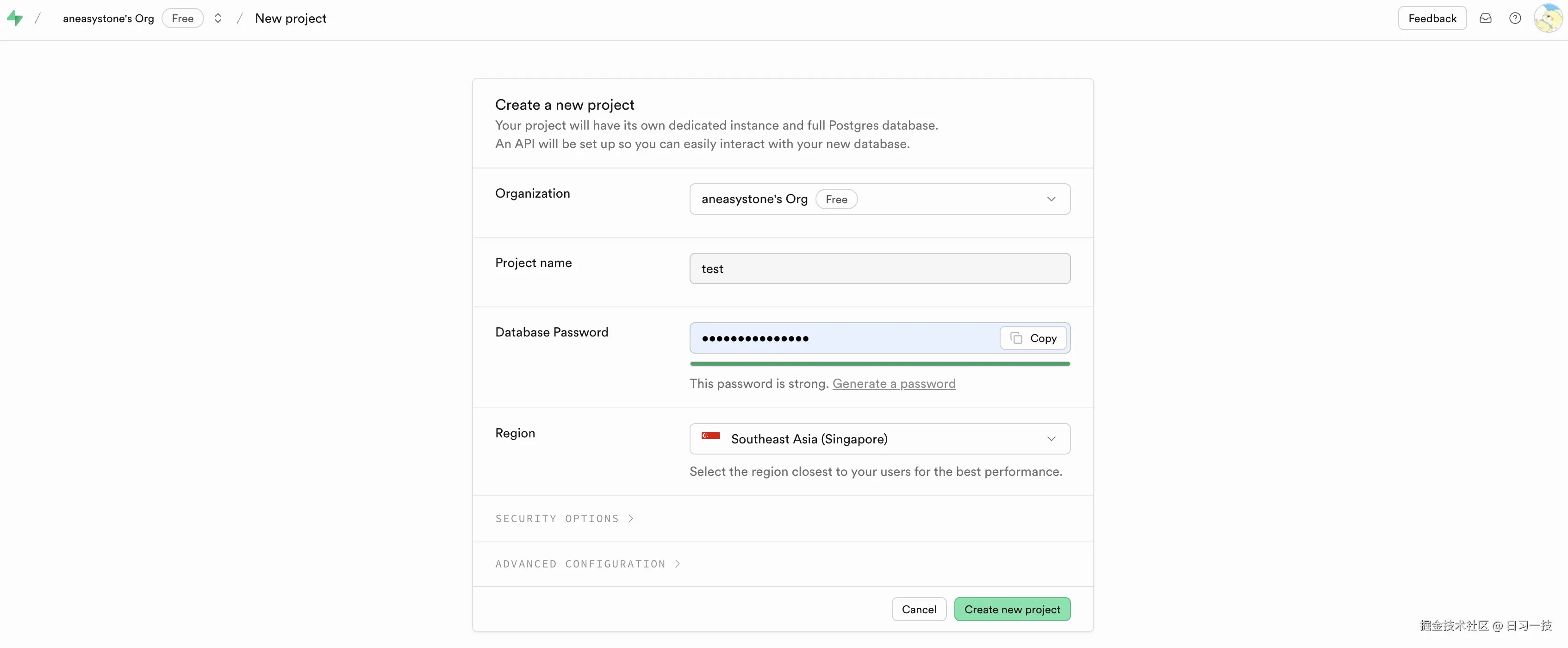Screen dimensions: 1568x648
Task: Click the Feedback button
Action: pyautogui.click(x=1431, y=18)
